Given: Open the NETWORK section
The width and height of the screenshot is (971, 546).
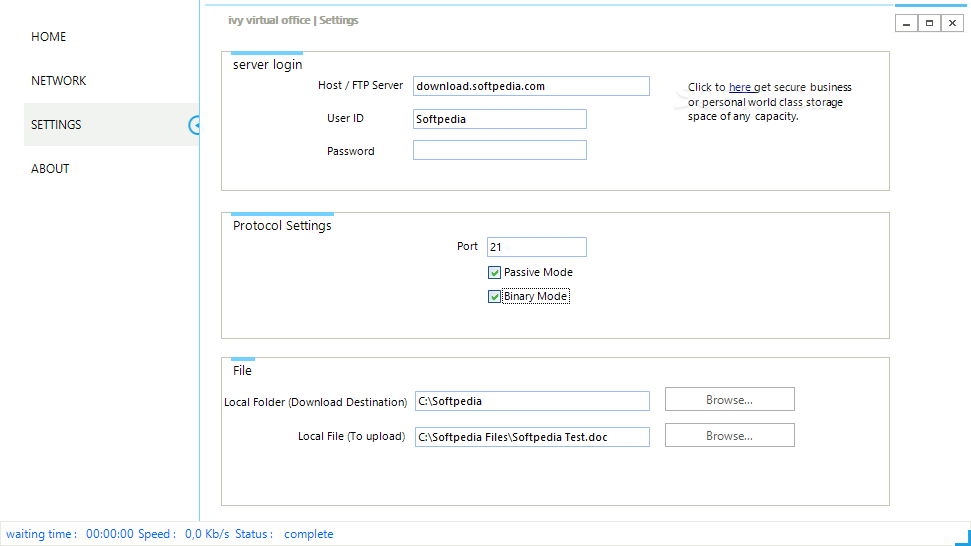Looking at the screenshot, I should (58, 80).
